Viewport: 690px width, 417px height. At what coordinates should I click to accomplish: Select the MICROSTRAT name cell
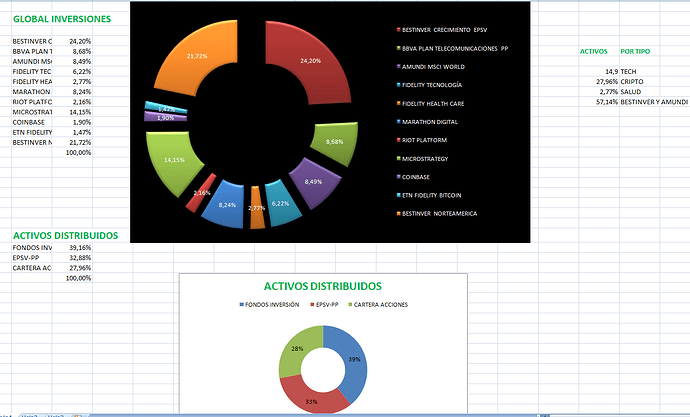tap(32, 112)
